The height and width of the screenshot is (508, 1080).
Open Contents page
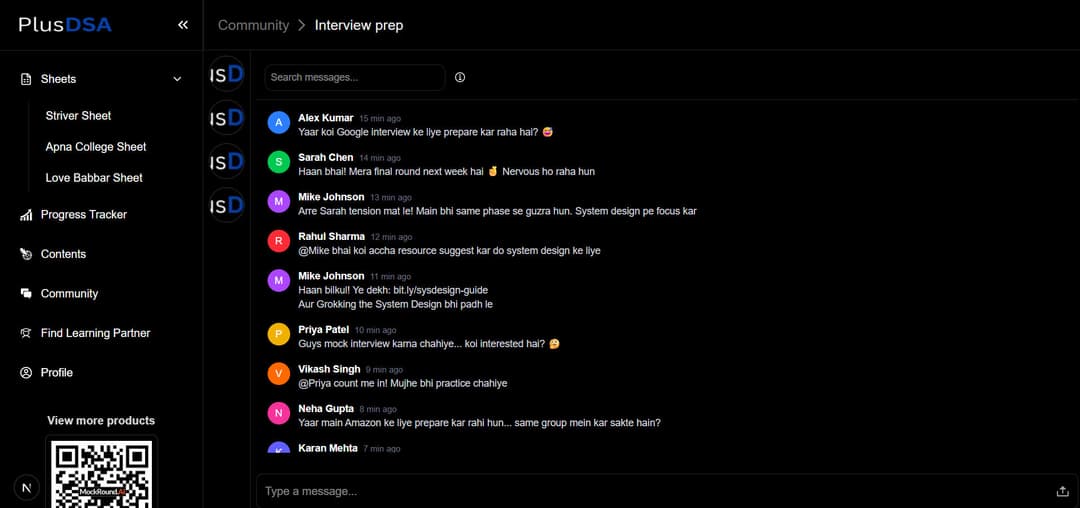pyautogui.click(x=63, y=254)
